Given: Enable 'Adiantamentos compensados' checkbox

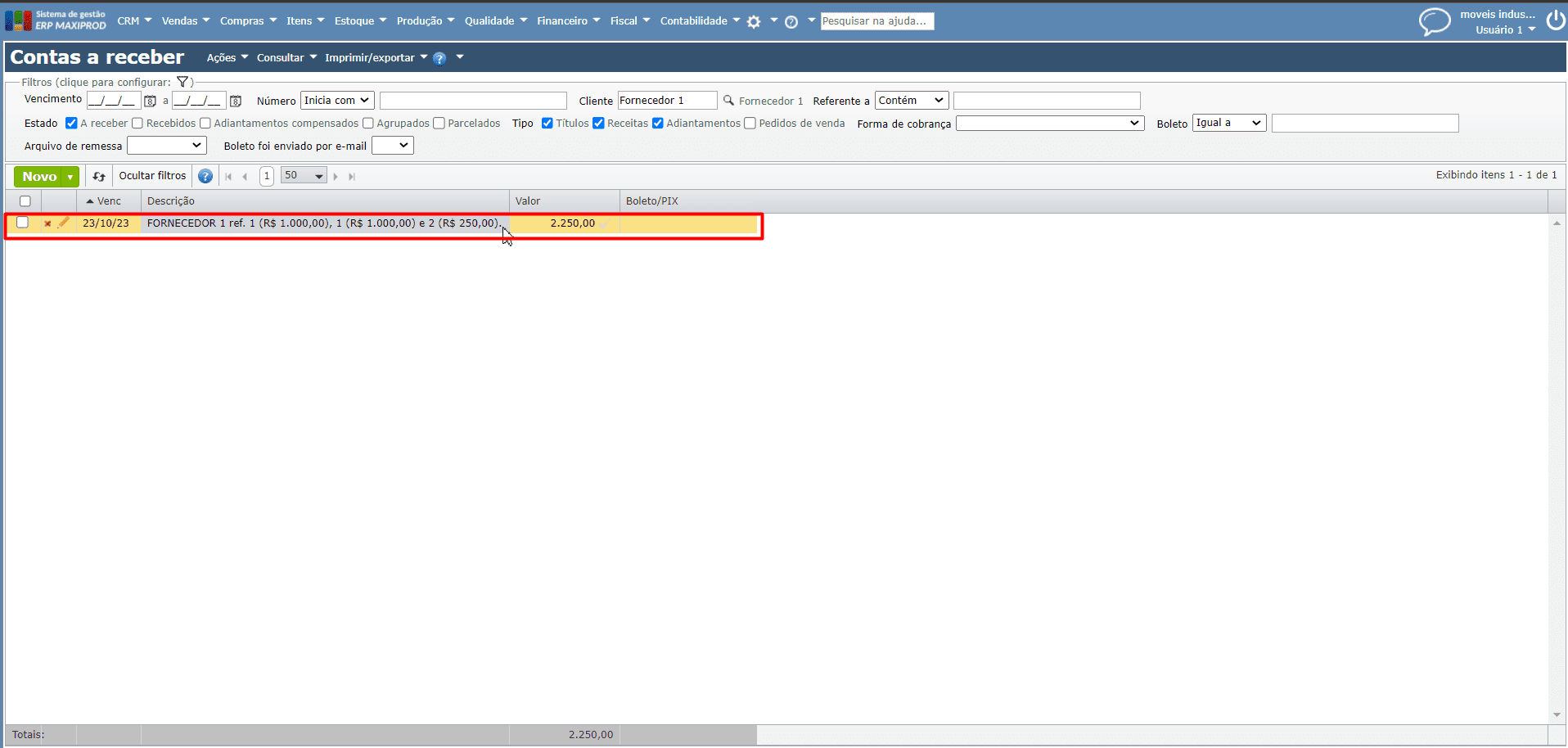Looking at the screenshot, I should tap(205, 124).
